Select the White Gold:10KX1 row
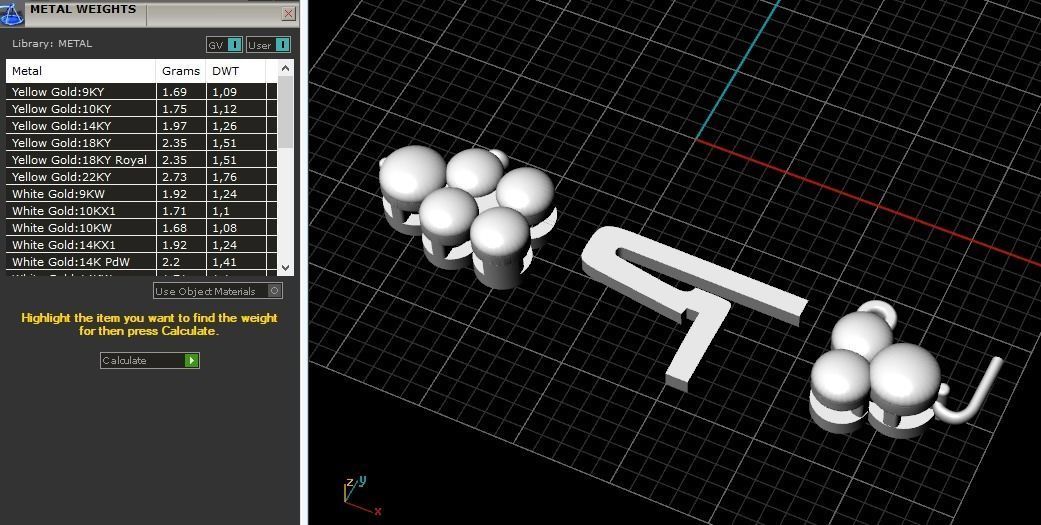 click(141, 210)
